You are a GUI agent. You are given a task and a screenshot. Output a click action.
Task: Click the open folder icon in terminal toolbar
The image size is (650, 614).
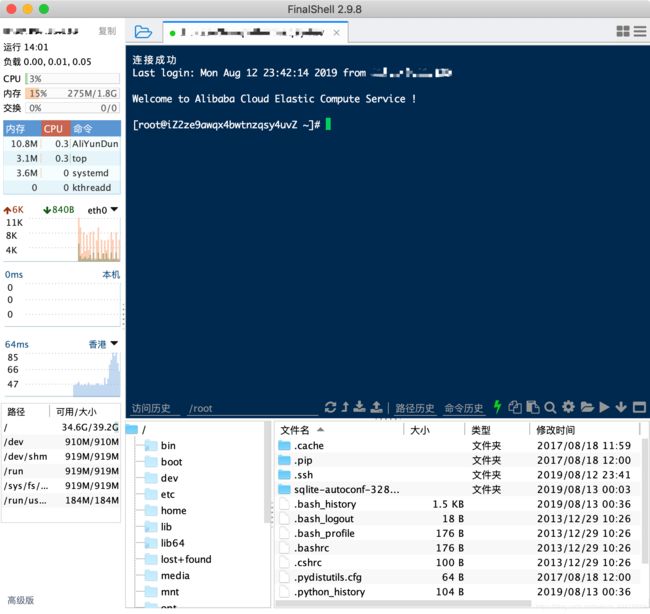(x=587, y=407)
